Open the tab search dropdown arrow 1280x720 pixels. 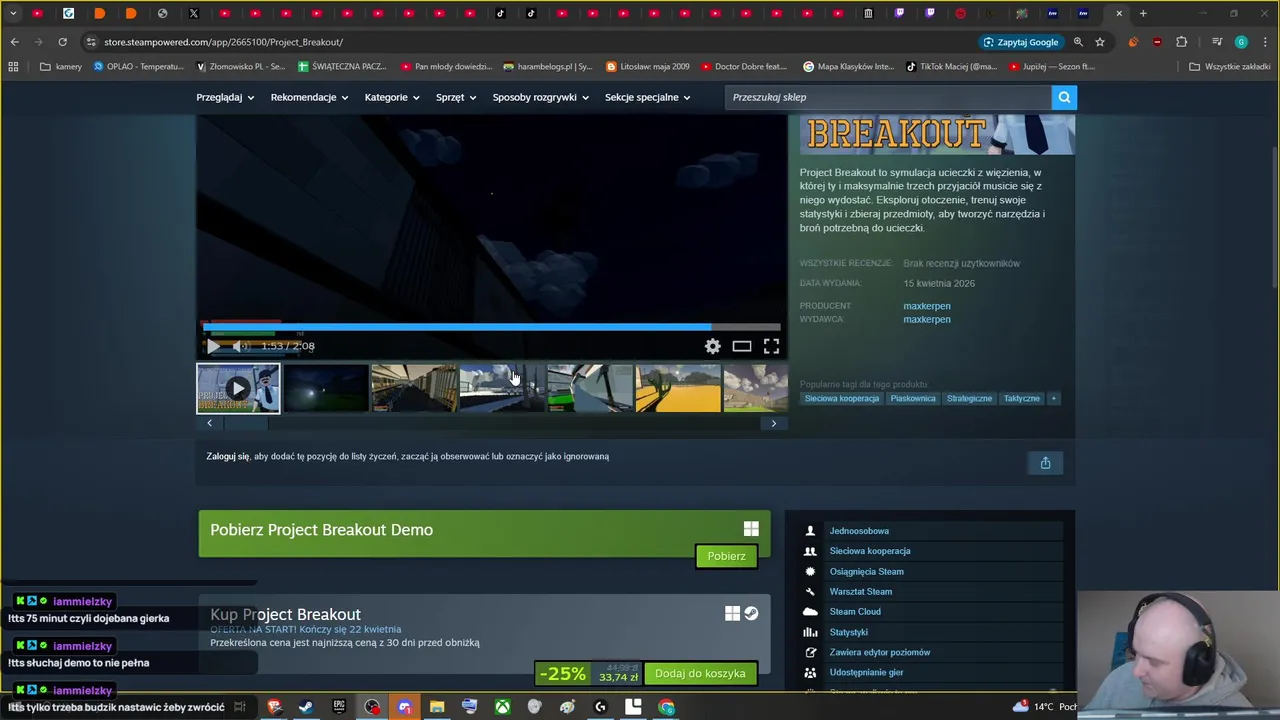coord(13,13)
